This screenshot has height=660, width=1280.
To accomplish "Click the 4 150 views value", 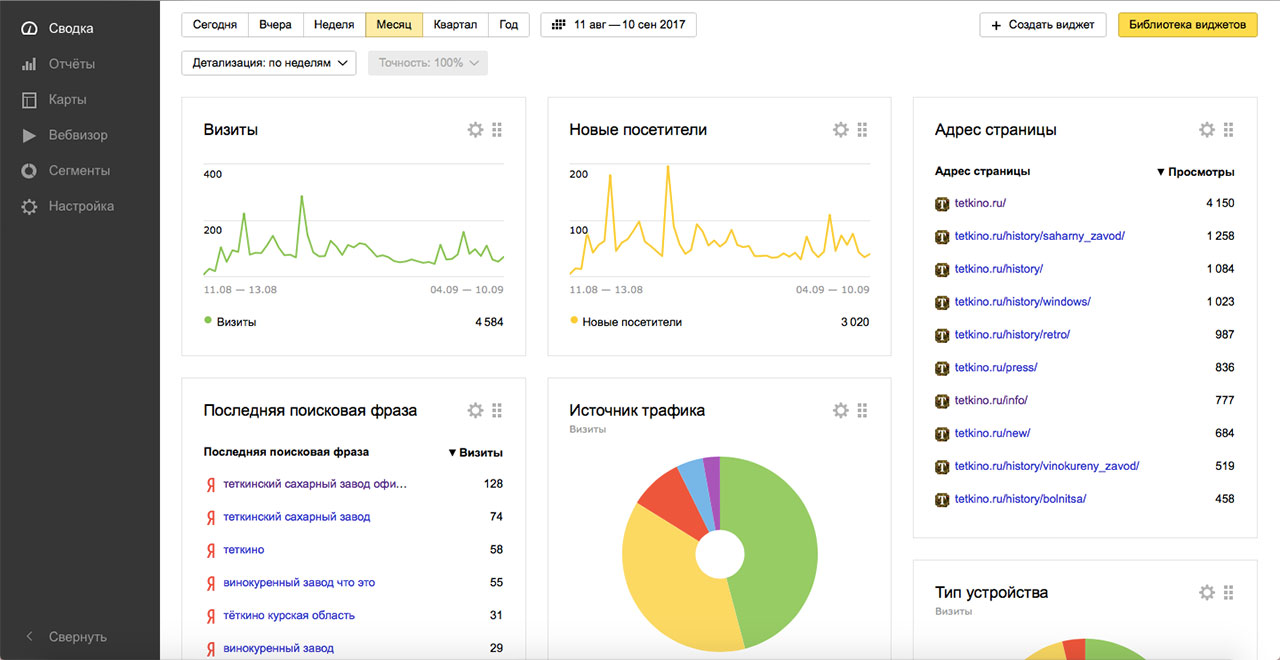I will (x=1220, y=203).
